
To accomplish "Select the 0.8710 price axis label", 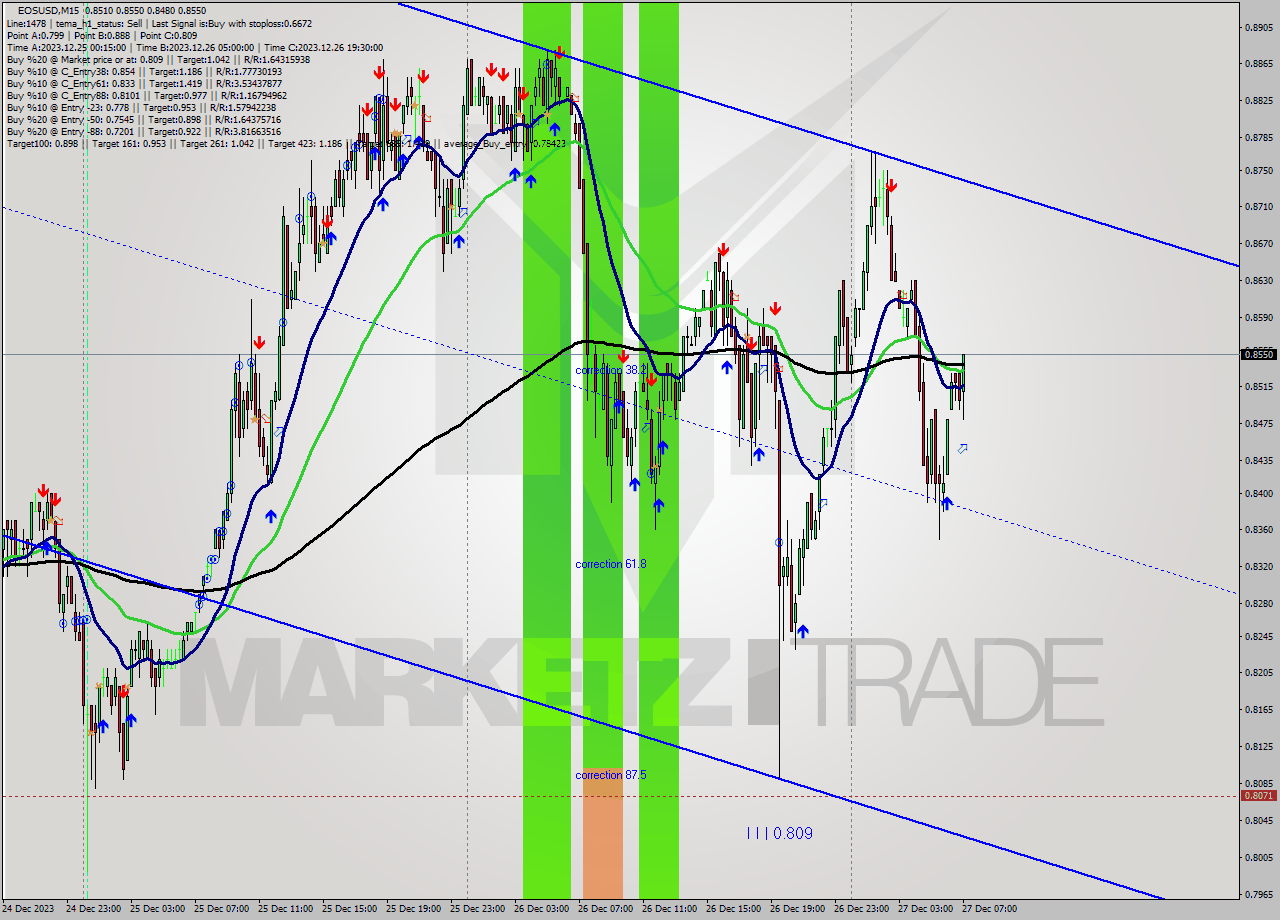I will pyautogui.click(x=1258, y=207).
